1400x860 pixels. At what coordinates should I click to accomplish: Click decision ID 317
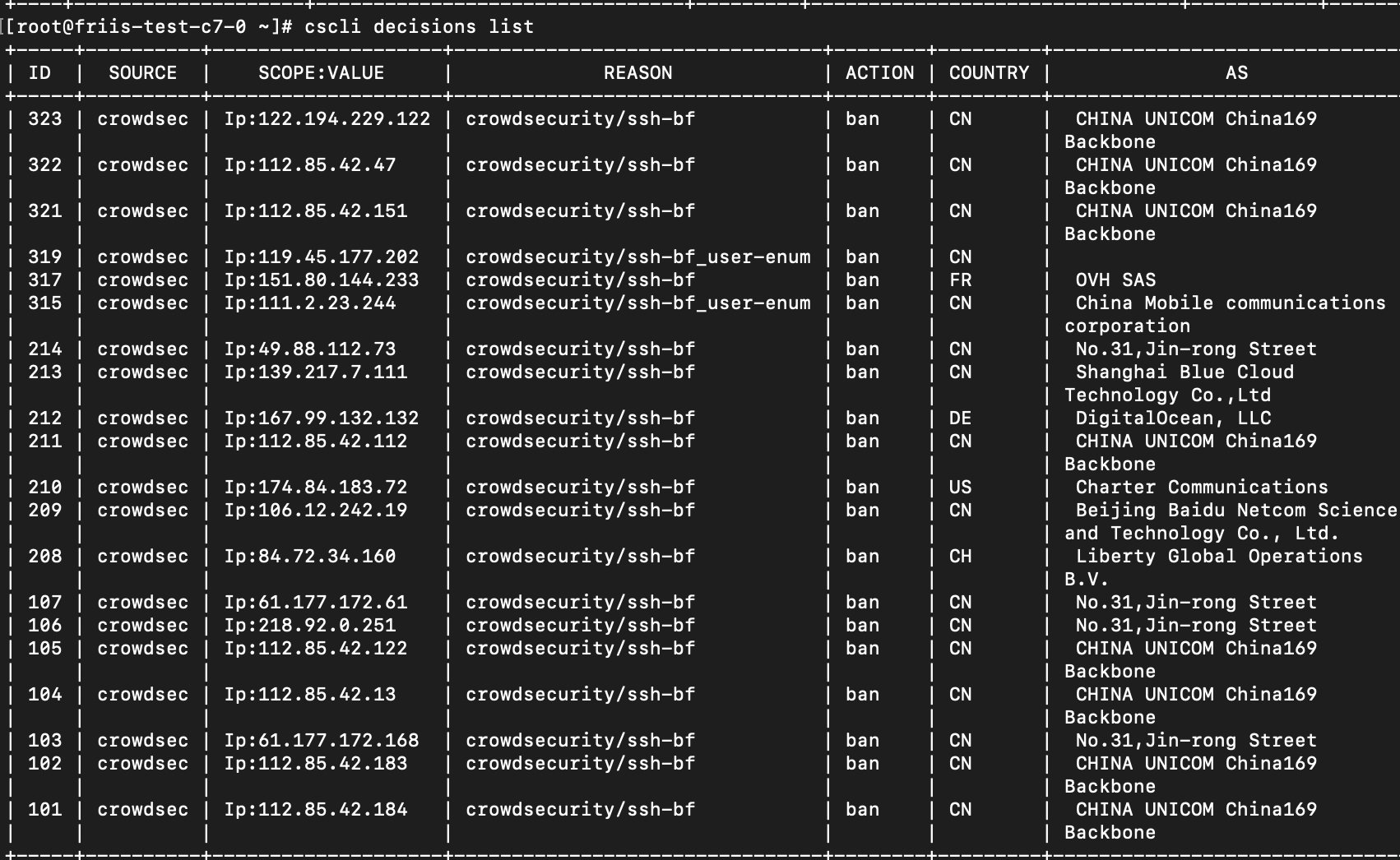(x=44, y=280)
